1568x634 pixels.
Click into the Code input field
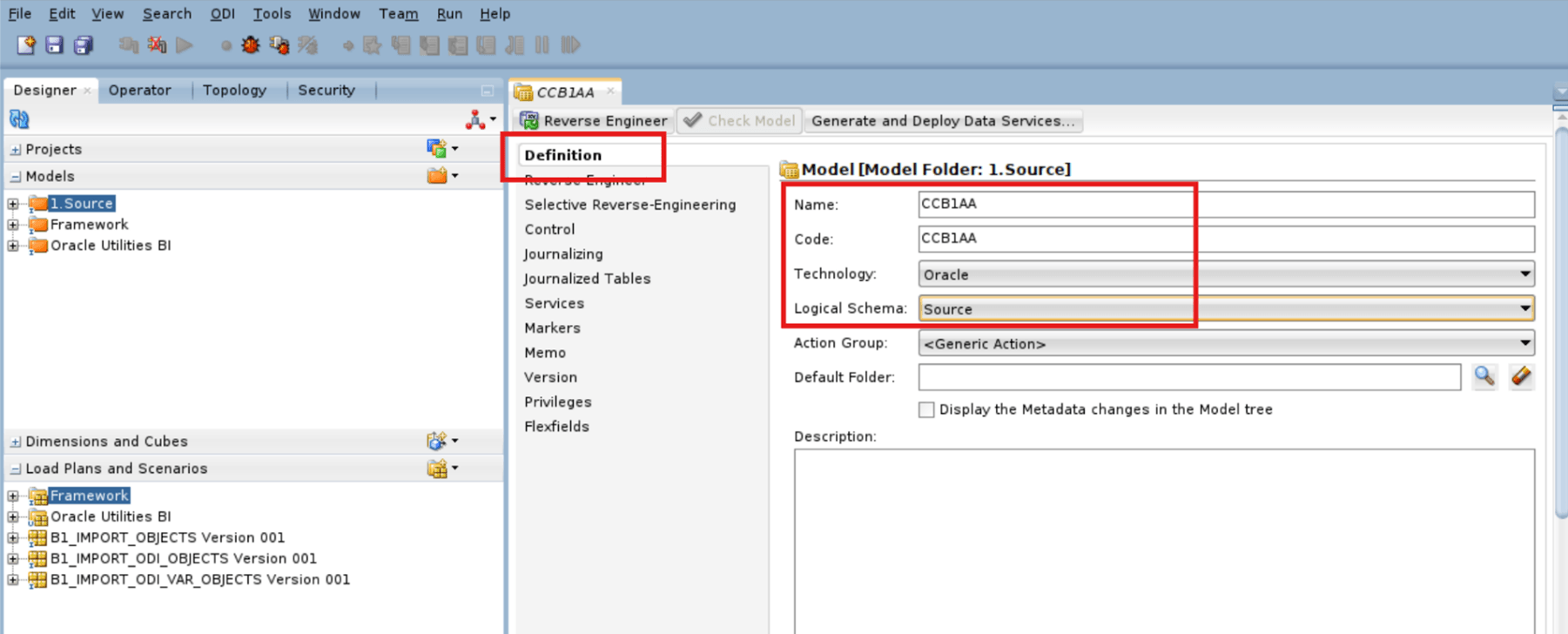1226,239
